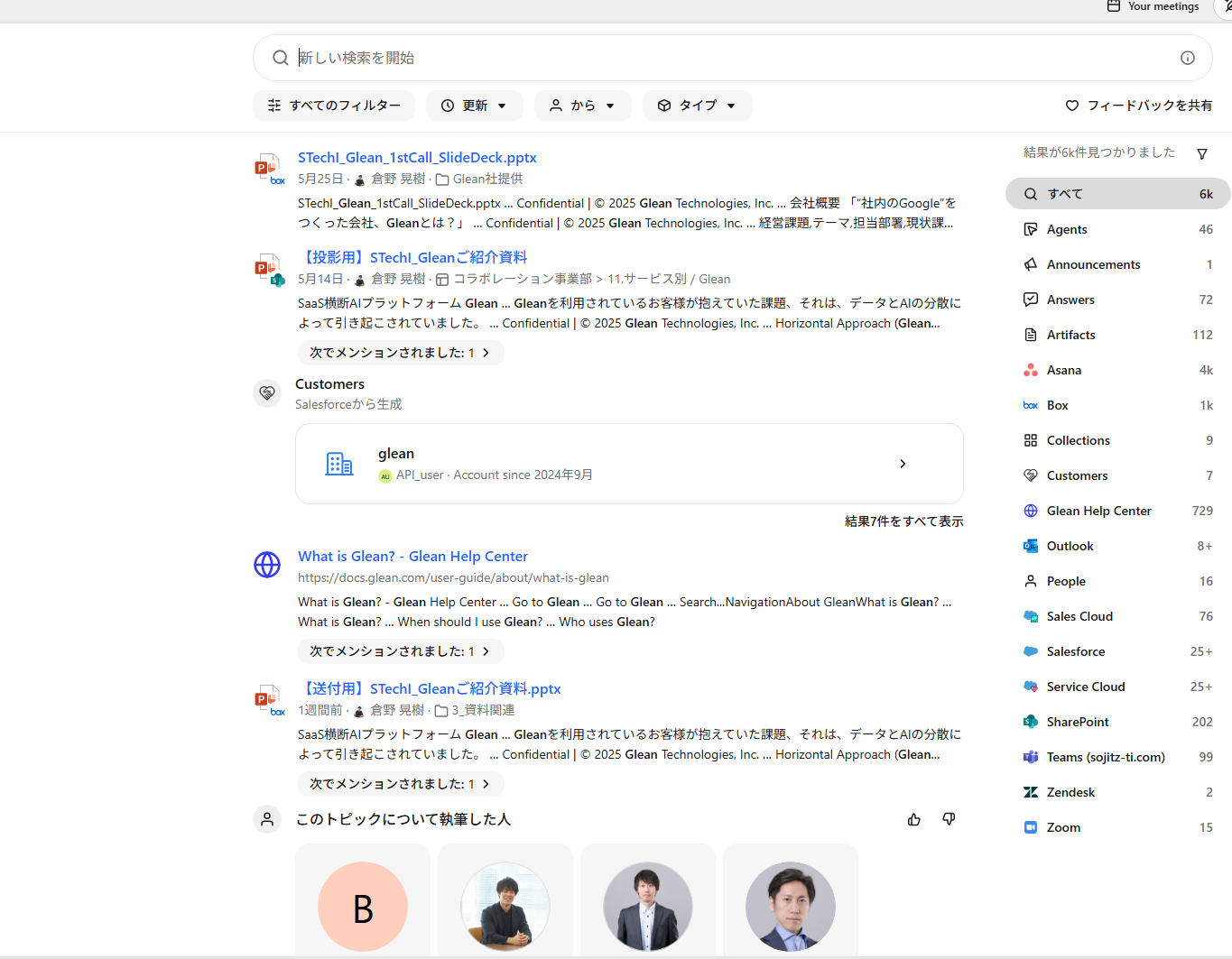
Task: Filter results by Collections
Action: pyautogui.click(x=1117, y=440)
